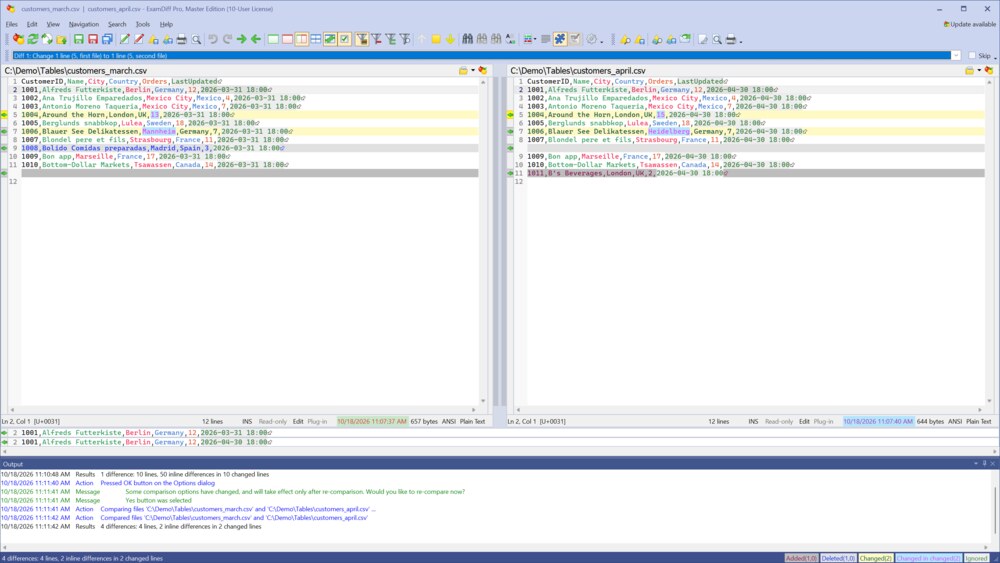
Task: Click the Options gear icon in toolbar
Action: click(x=592, y=40)
